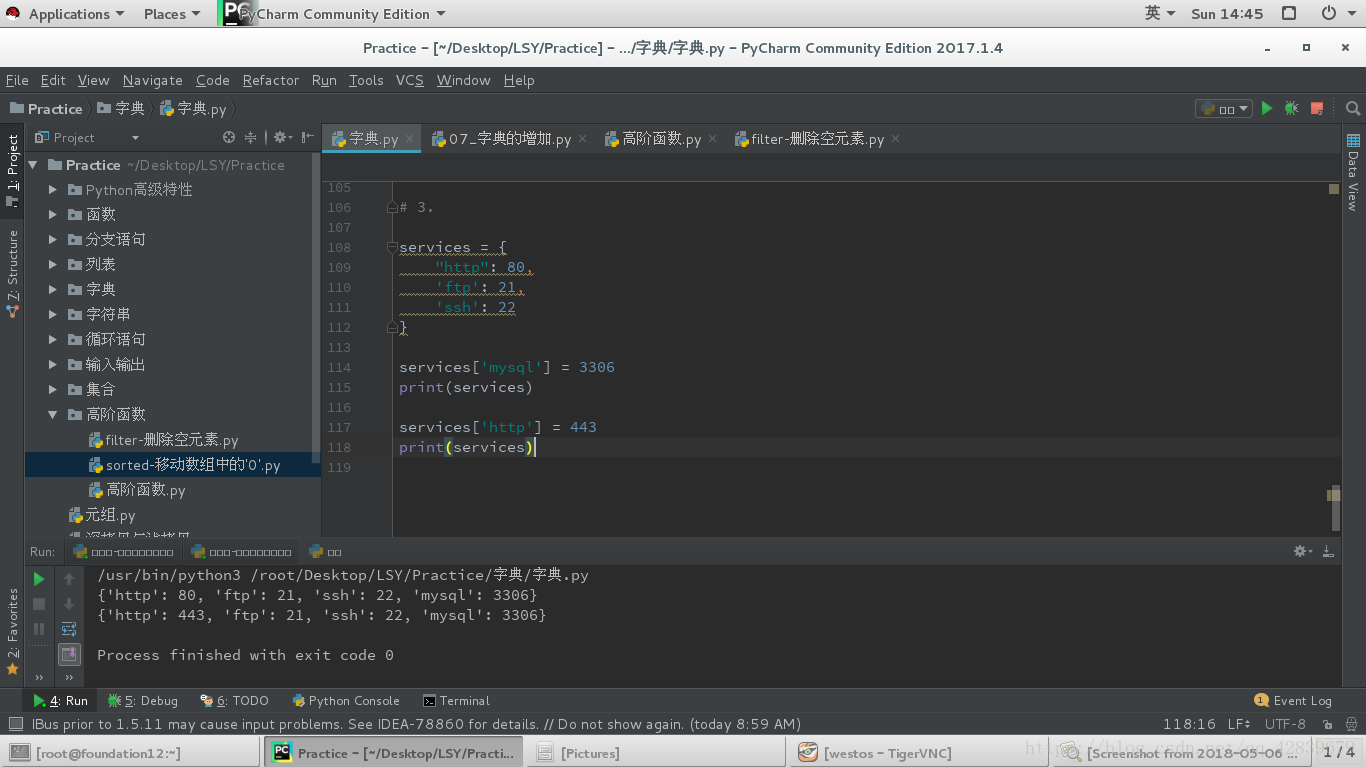This screenshot has width=1366, height=768.
Task: Open the Event Log
Action: 1293,701
